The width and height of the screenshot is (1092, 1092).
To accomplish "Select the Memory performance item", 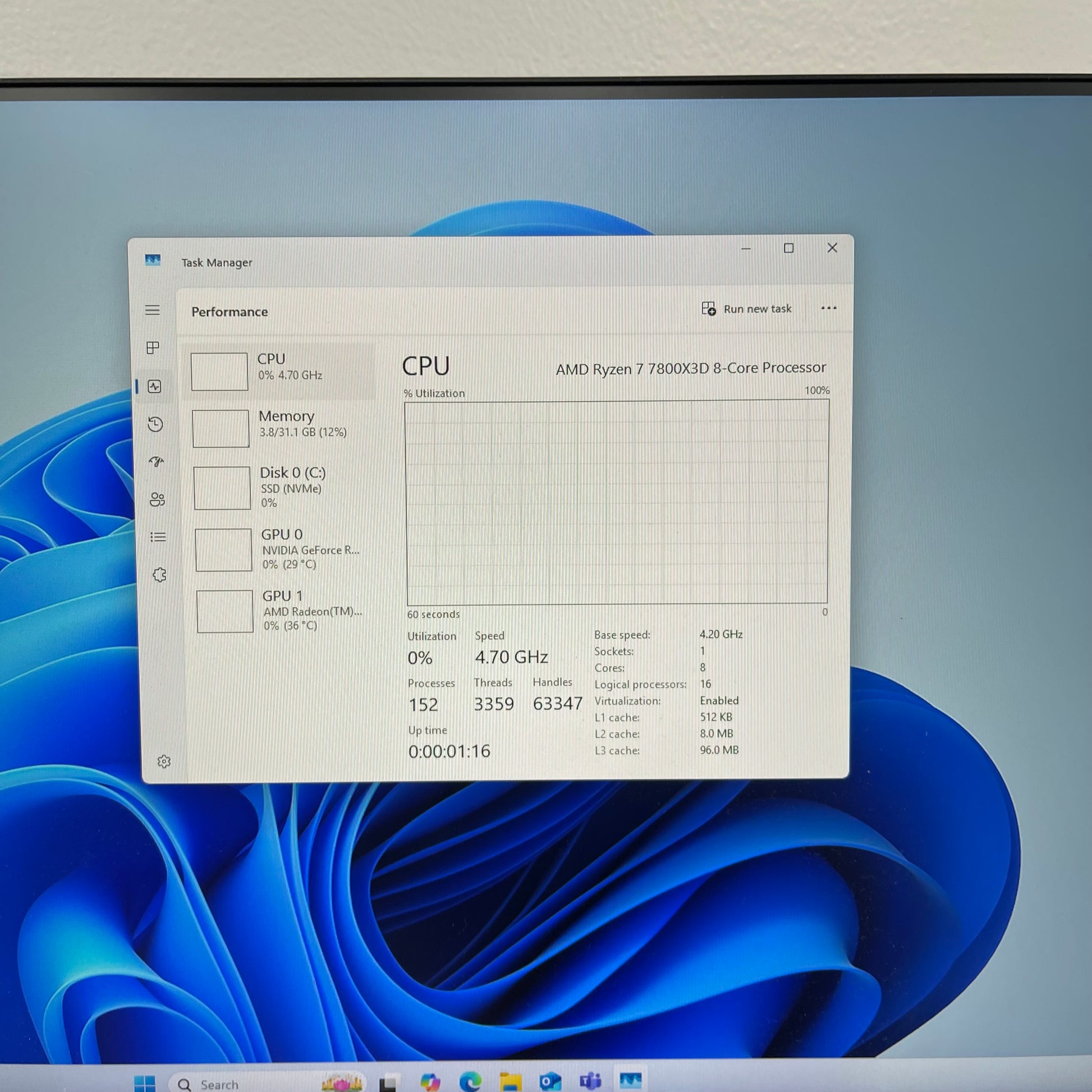I will 283,428.
